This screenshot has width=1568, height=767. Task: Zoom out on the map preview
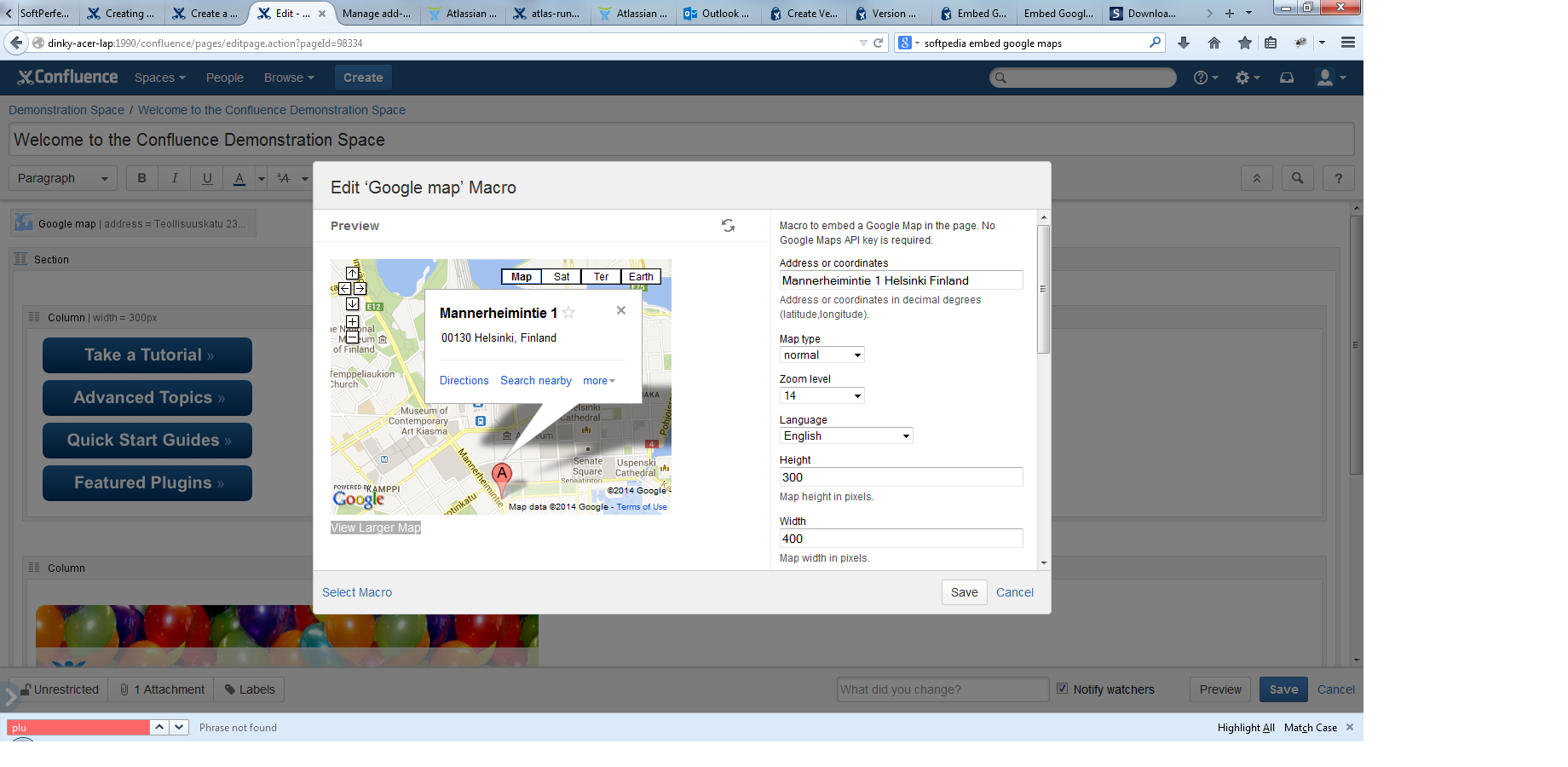point(352,337)
